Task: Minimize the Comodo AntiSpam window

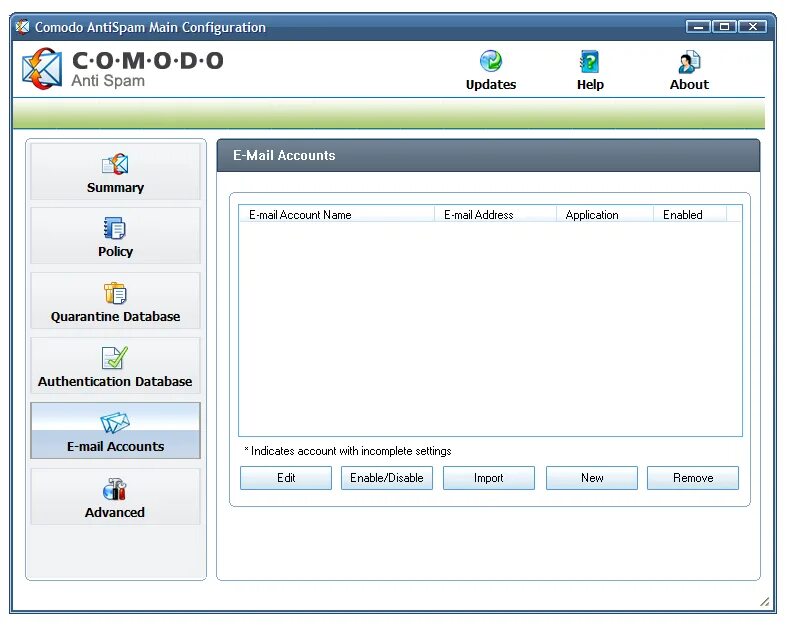Action: pyautogui.click(x=698, y=27)
